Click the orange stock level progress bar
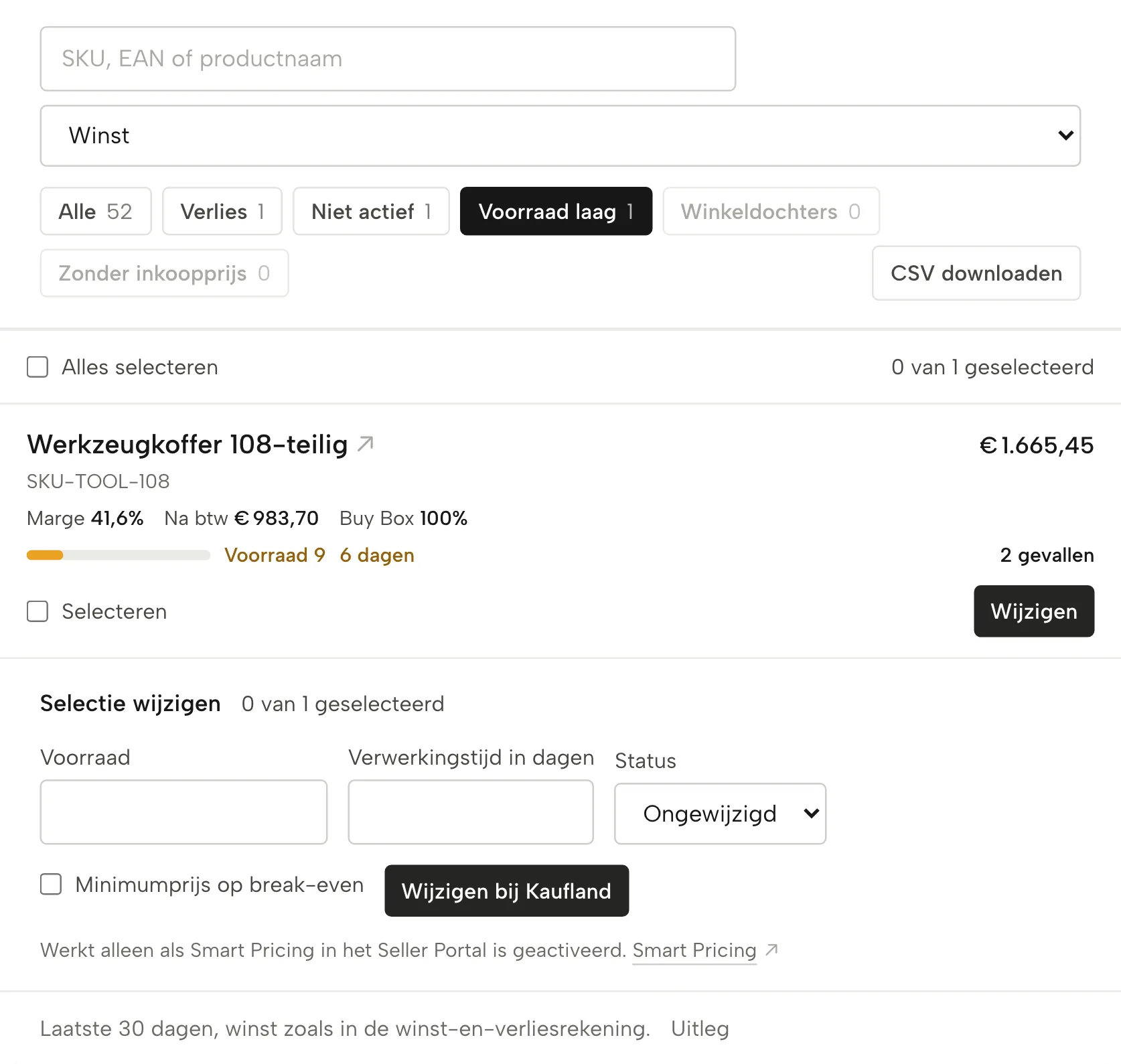The image size is (1121, 1064). click(x=119, y=555)
